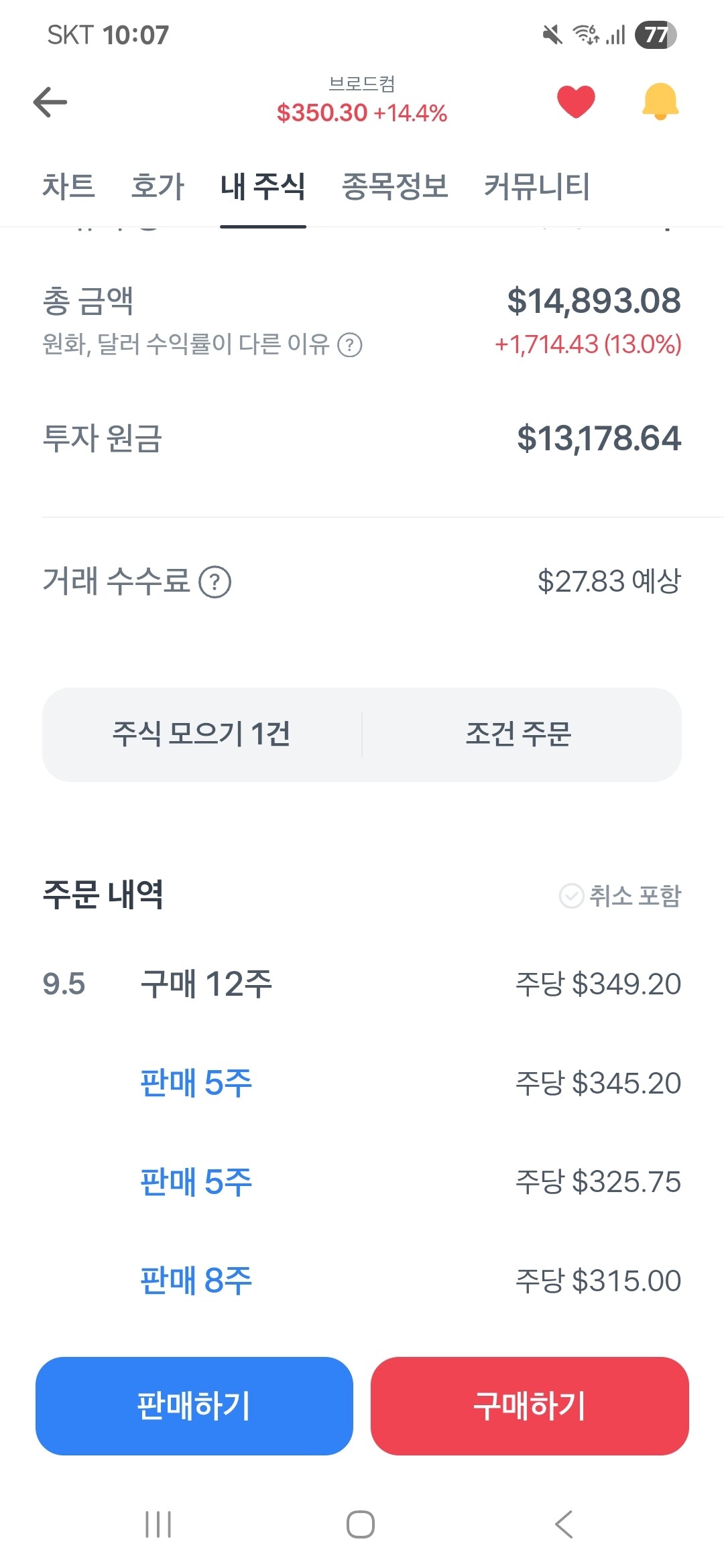Tap Android recent apps navigation icon
Viewport: 724px width, 1568px height.
(158, 1524)
